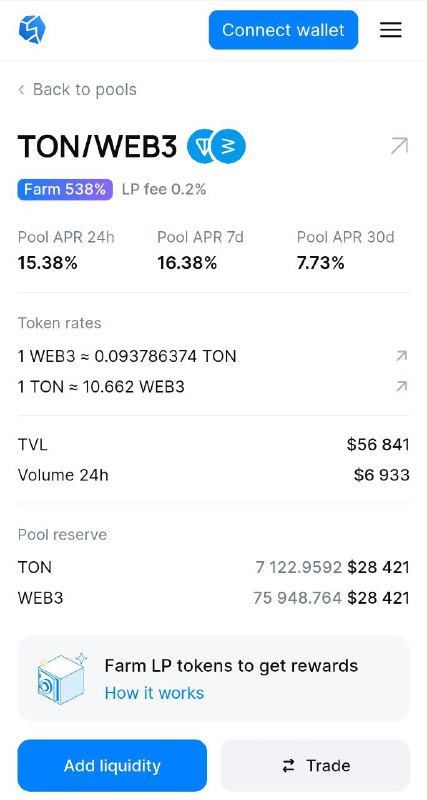Click the TON/WEB3 pool title
This screenshot has width=427, height=800.
pos(97,146)
